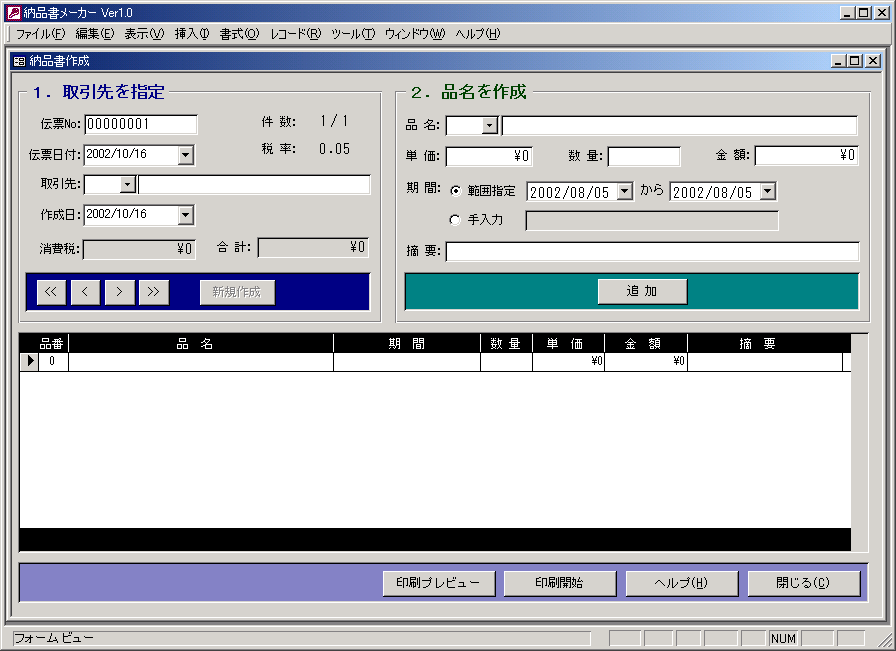This screenshot has height=651, width=896.
Task: Click the 閉じる(C) button
Action: tap(803, 583)
